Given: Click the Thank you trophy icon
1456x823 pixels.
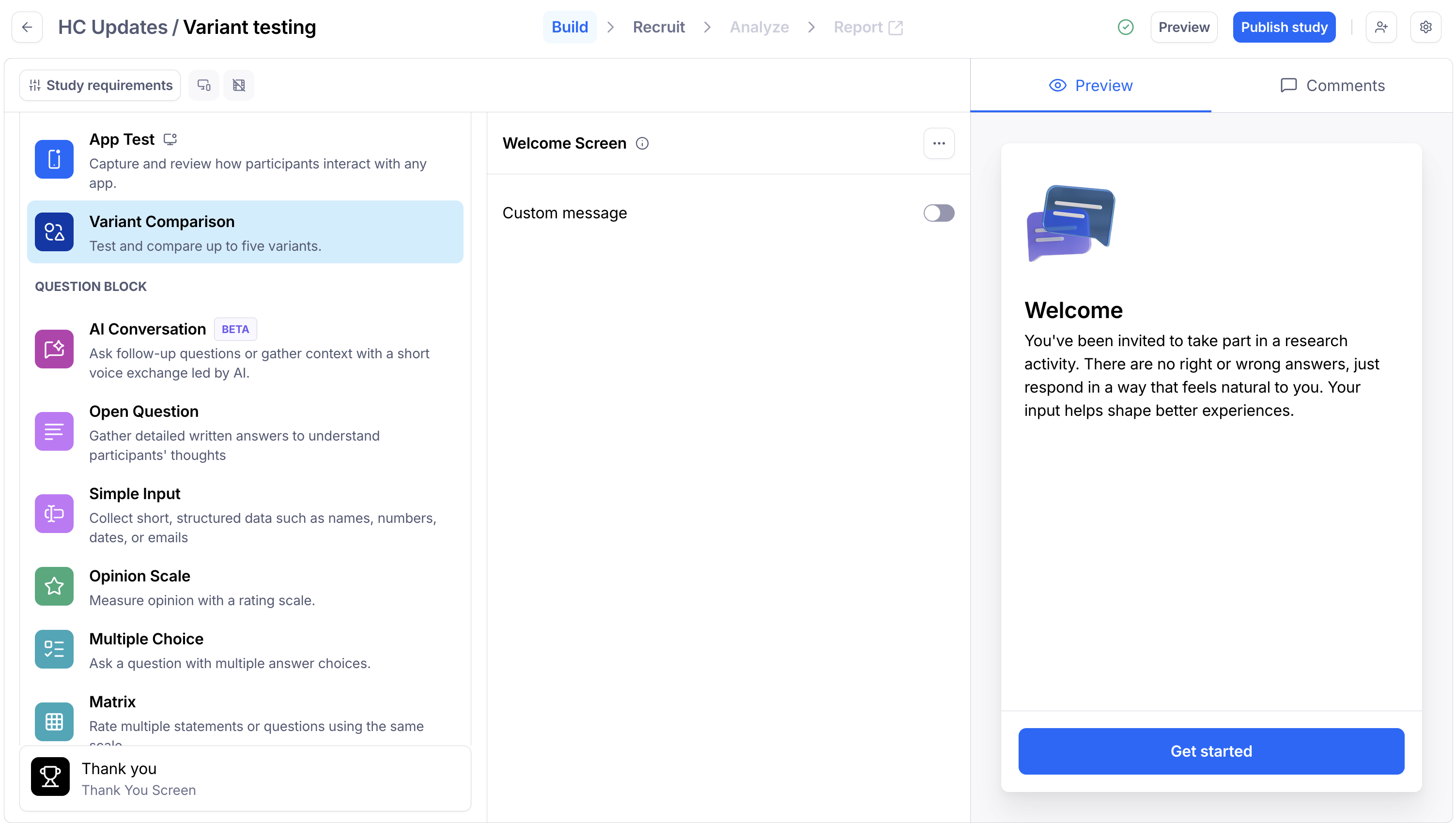Looking at the screenshot, I should click(50, 777).
